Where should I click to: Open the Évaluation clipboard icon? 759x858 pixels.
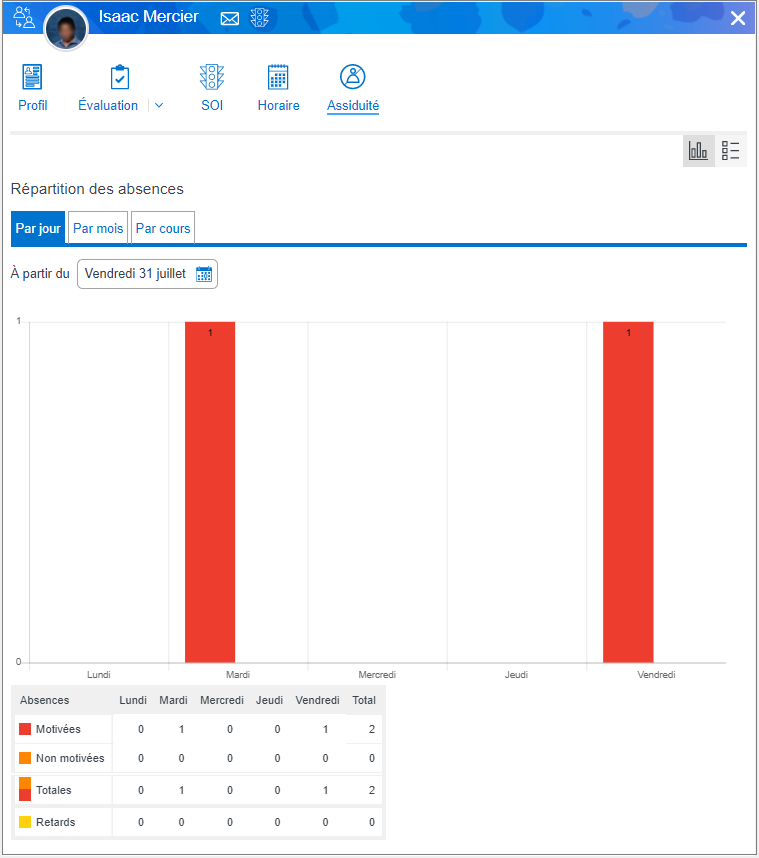click(120, 78)
